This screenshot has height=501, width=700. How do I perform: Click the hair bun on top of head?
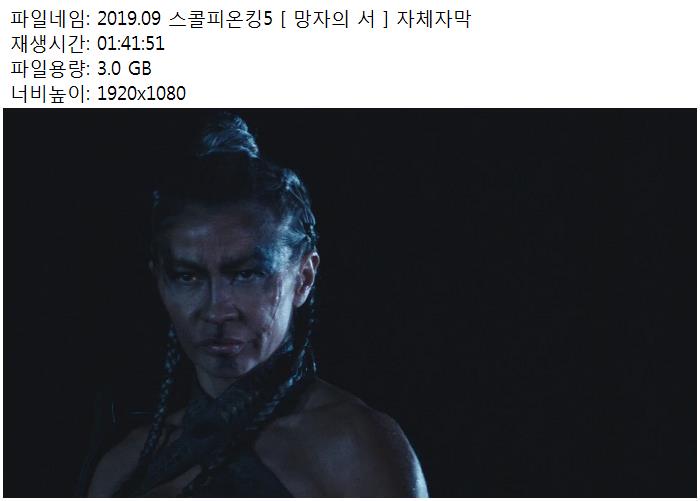pos(230,136)
